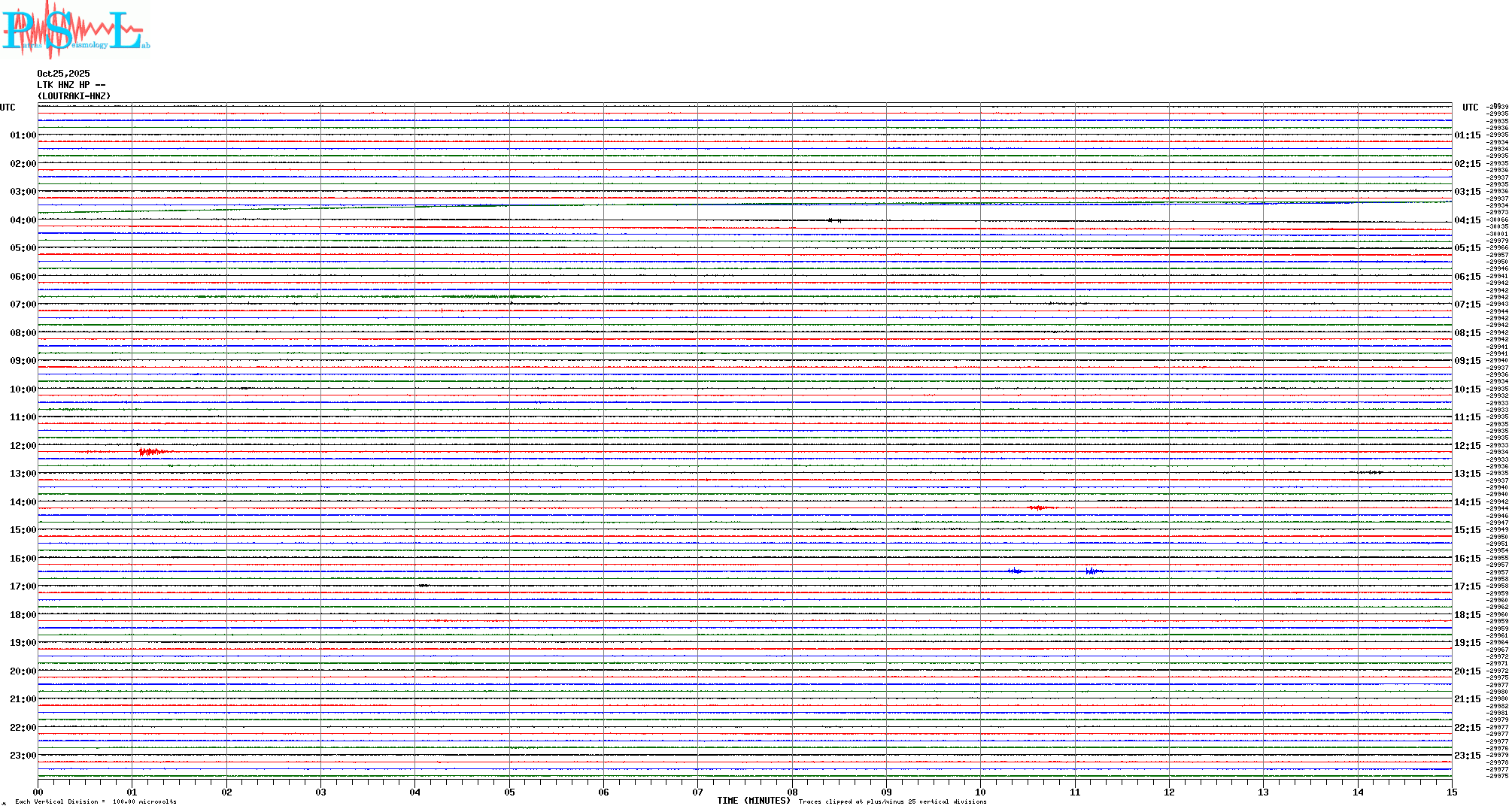Click the 23:00 hour label

[23, 756]
